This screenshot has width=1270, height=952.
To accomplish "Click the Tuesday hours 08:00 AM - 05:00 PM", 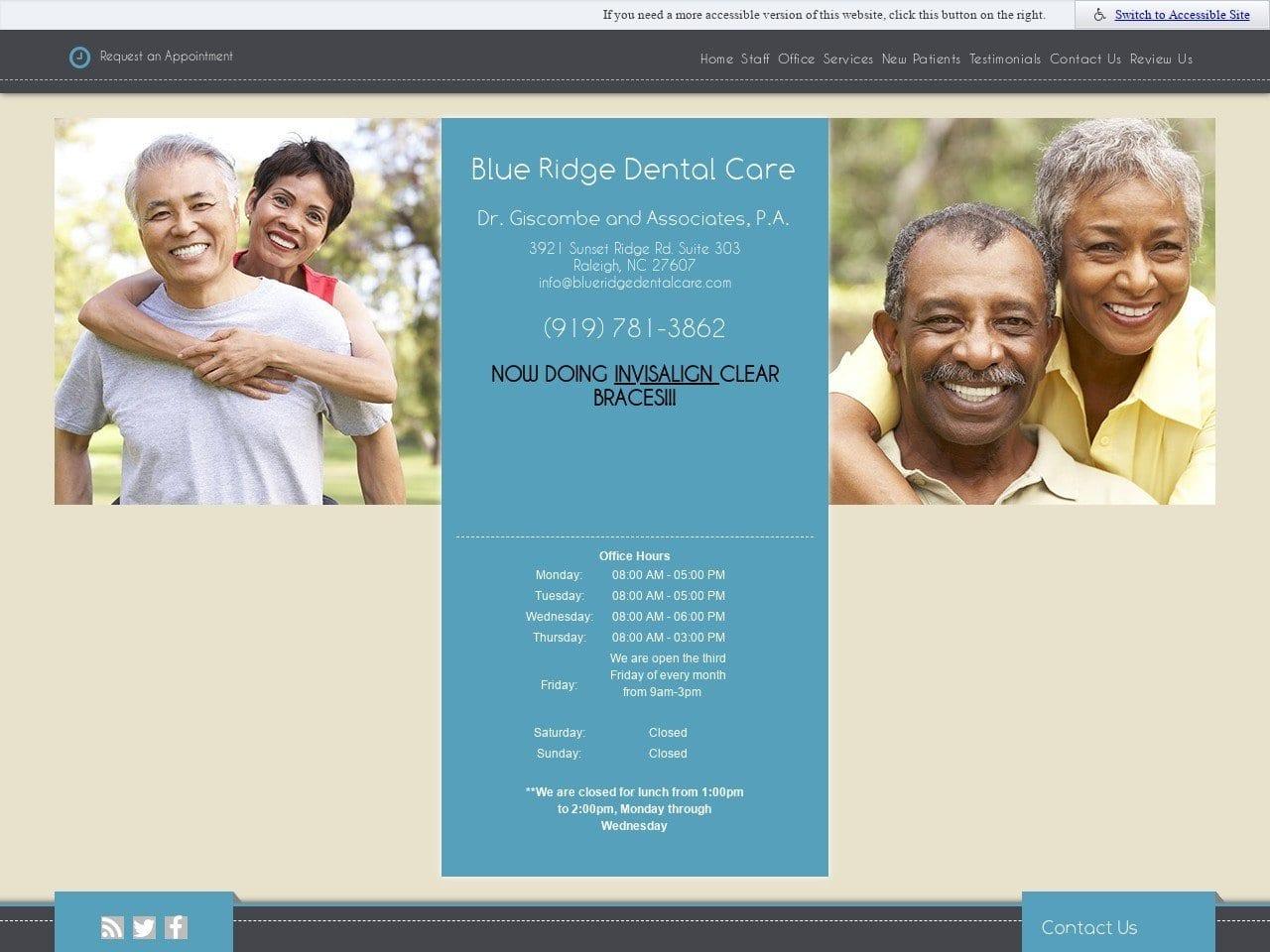I will 669,596.
